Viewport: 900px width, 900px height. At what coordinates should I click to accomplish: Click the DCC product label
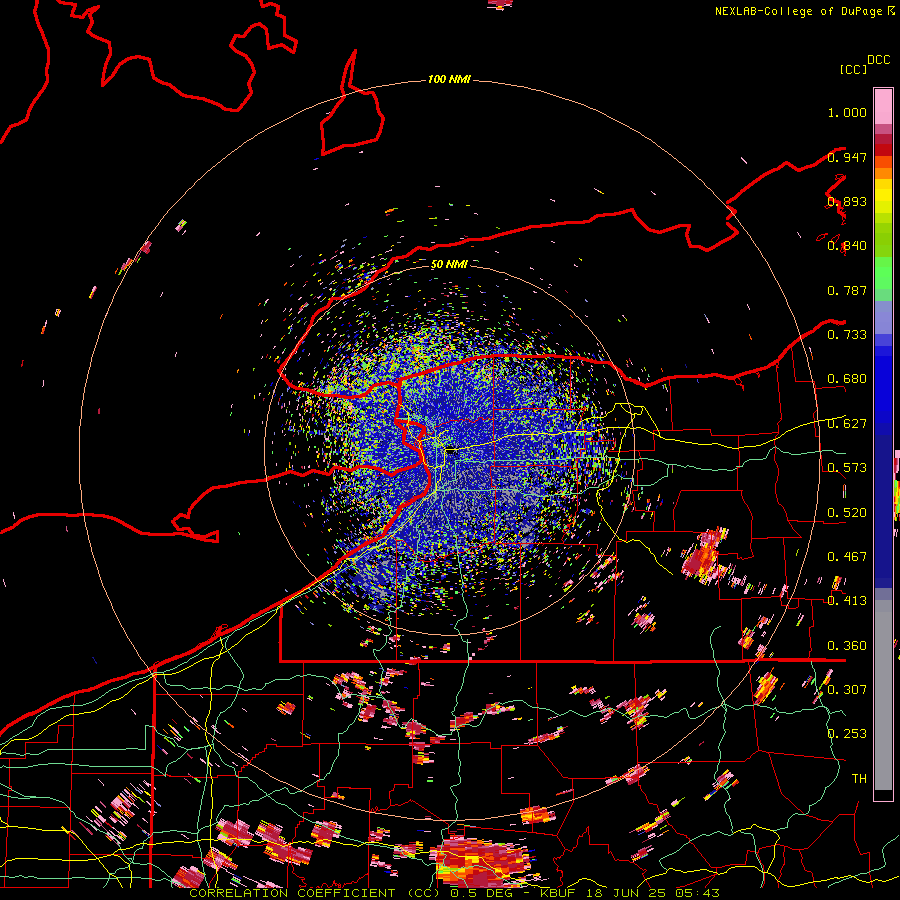pos(878,60)
